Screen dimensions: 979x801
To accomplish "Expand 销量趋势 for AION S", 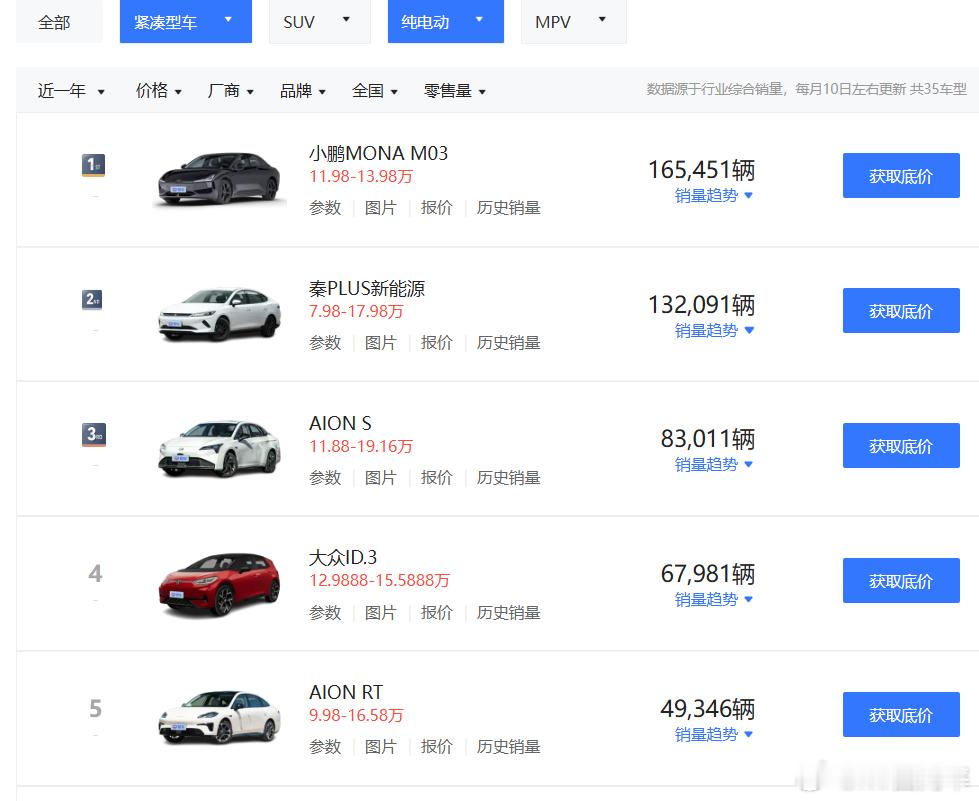I will pos(714,464).
